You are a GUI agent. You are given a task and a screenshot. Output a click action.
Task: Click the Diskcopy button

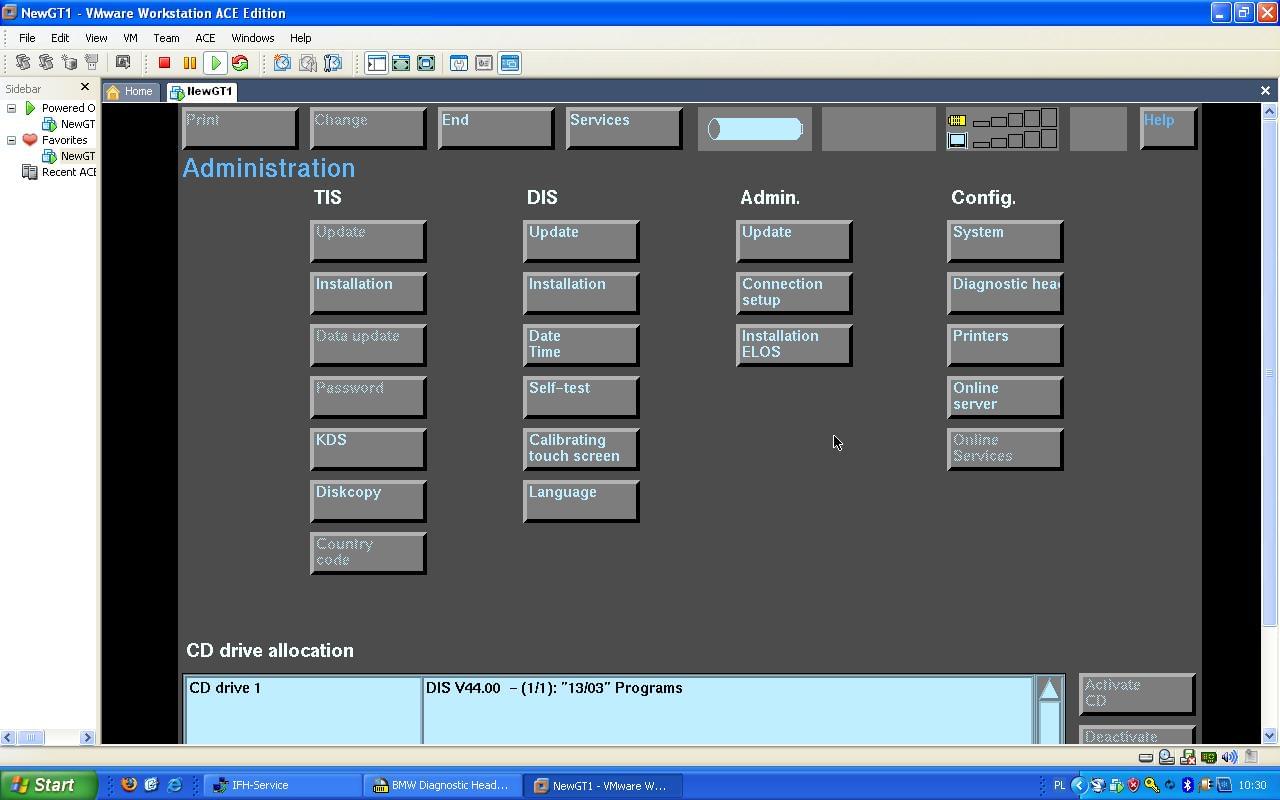[368, 501]
